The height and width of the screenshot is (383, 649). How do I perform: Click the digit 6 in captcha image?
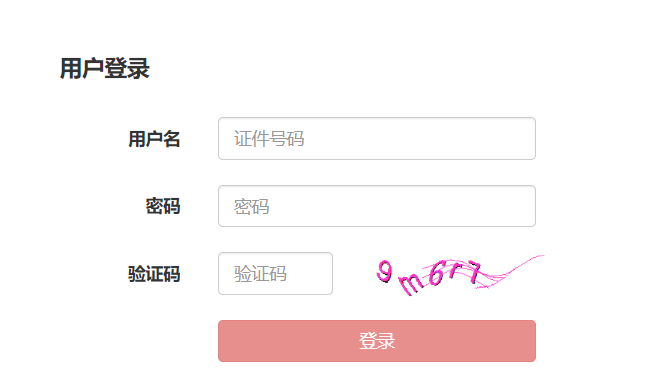(x=437, y=273)
